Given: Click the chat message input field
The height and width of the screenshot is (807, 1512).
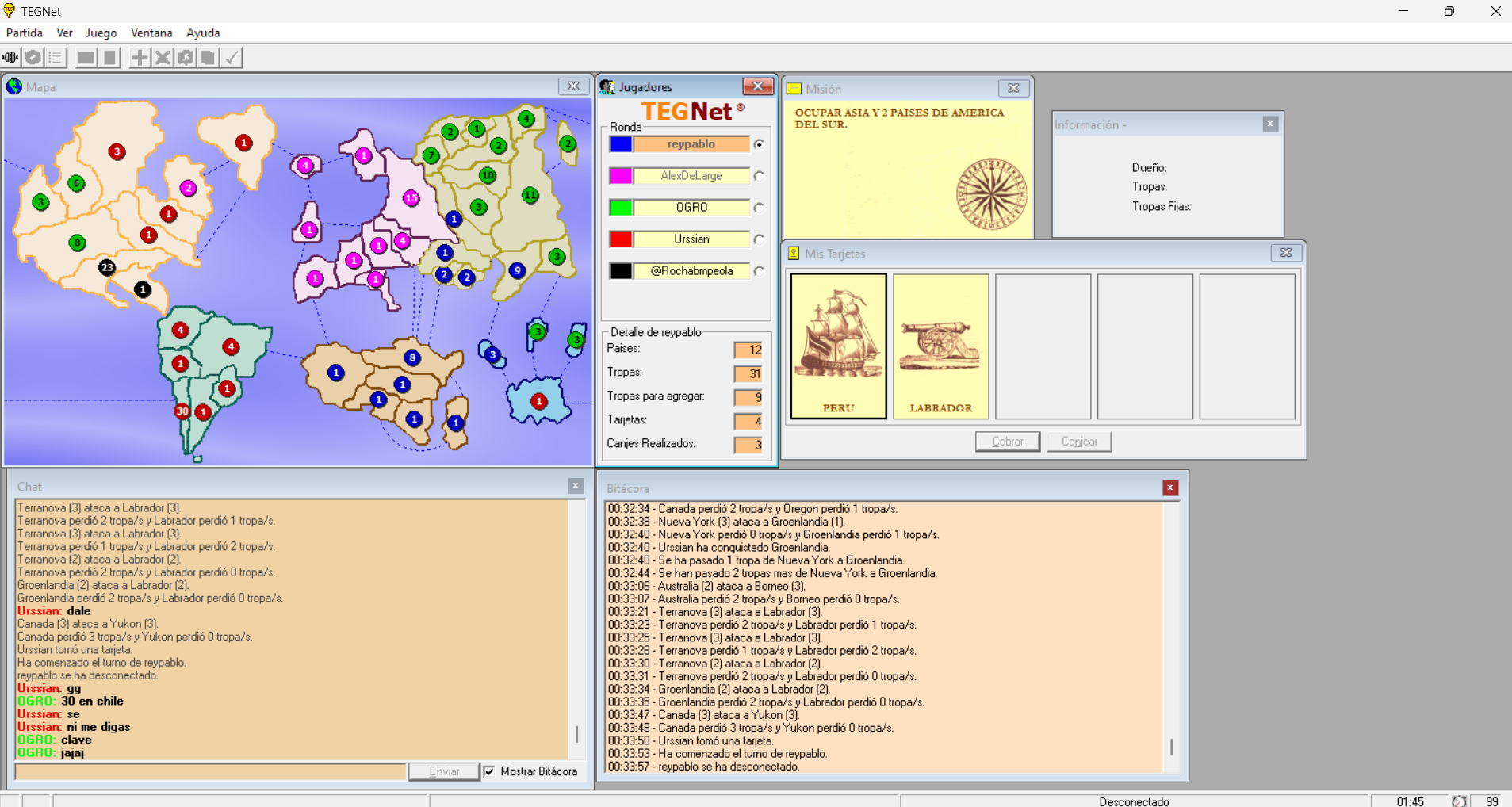Looking at the screenshot, I should [210, 771].
